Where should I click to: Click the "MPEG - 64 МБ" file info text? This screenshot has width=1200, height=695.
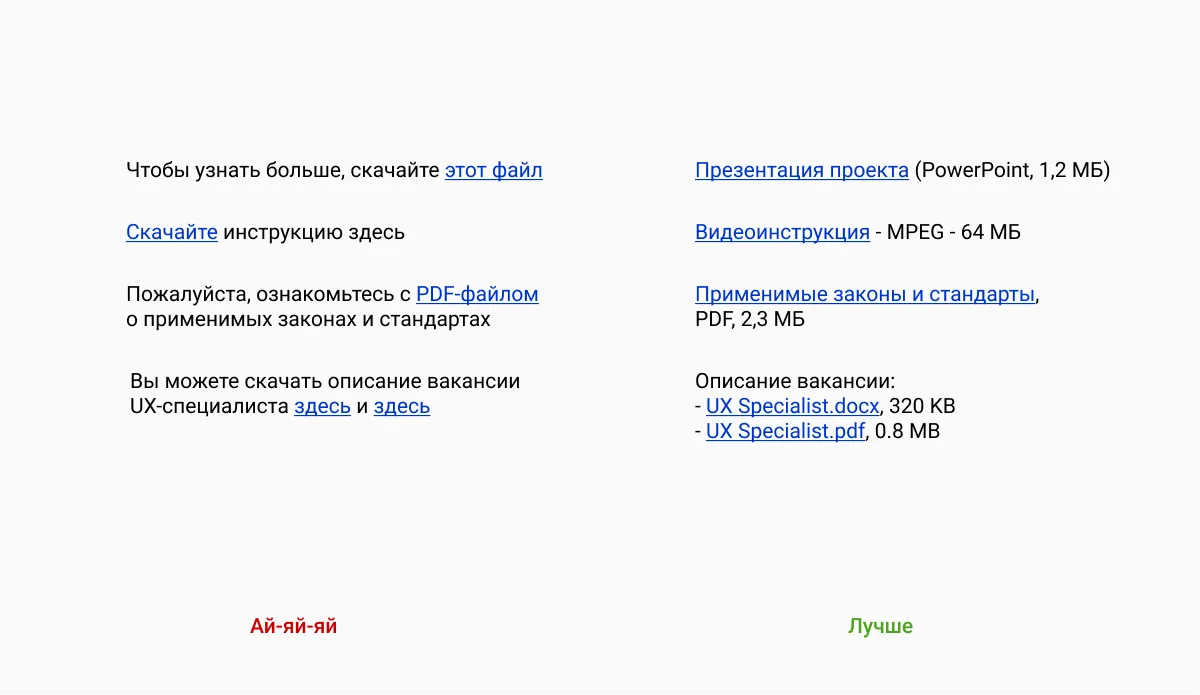954,232
